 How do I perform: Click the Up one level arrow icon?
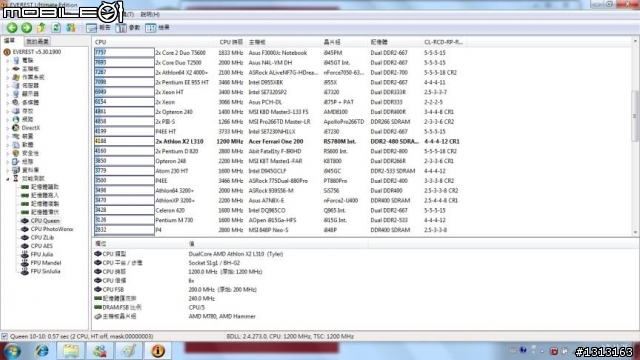(x=41, y=28)
